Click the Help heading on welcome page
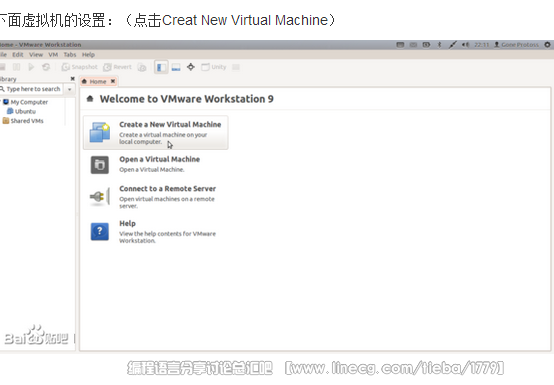Viewport: 554px width, 385px height. tap(127, 223)
